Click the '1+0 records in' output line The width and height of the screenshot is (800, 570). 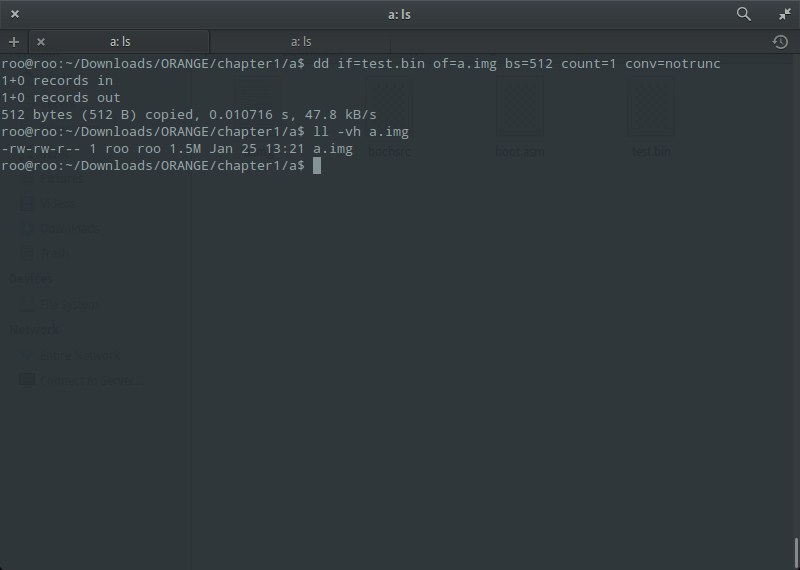pyautogui.click(x=57, y=81)
